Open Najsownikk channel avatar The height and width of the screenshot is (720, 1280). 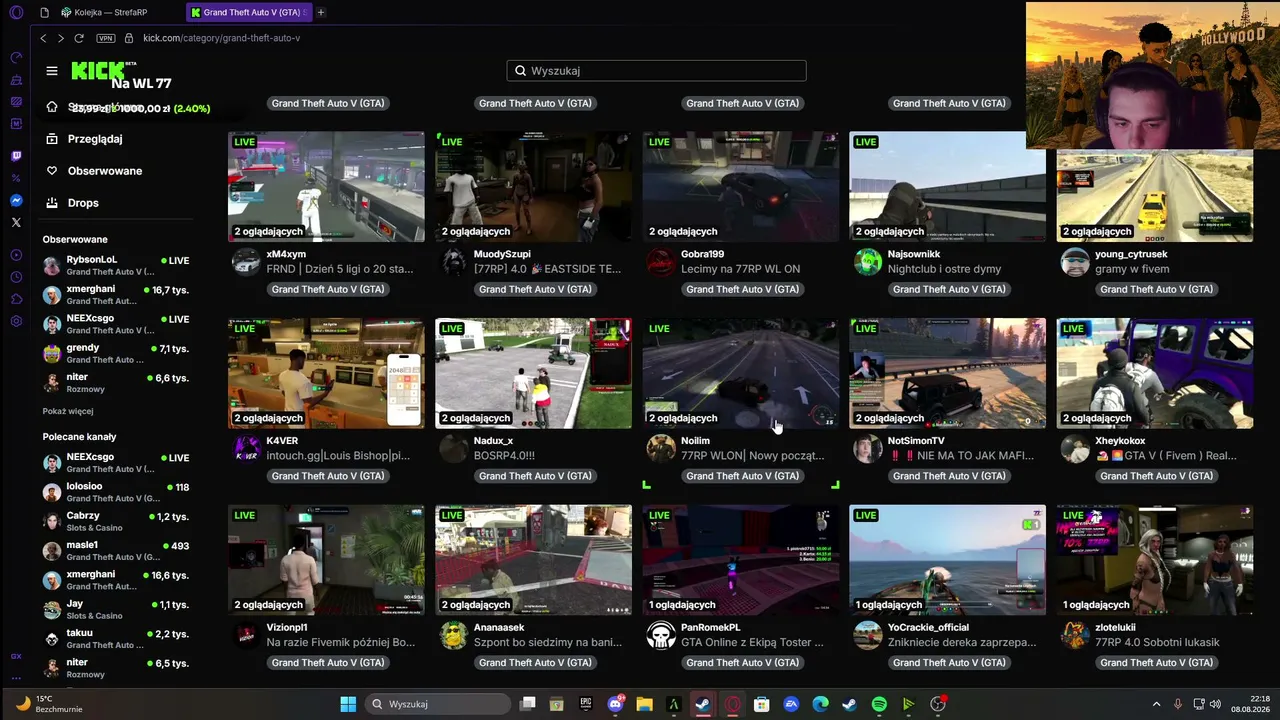click(868, 261)
